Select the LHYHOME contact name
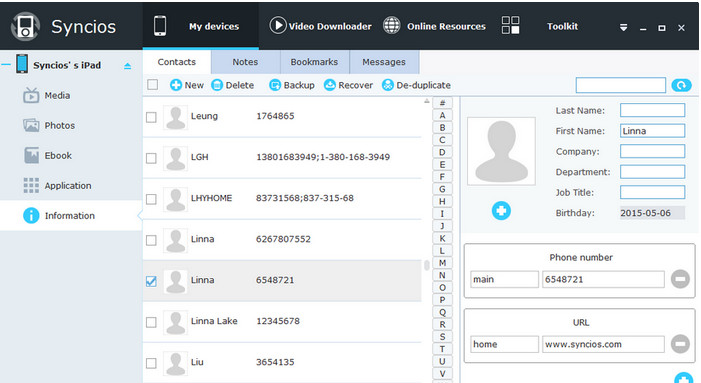 point(211,198)
